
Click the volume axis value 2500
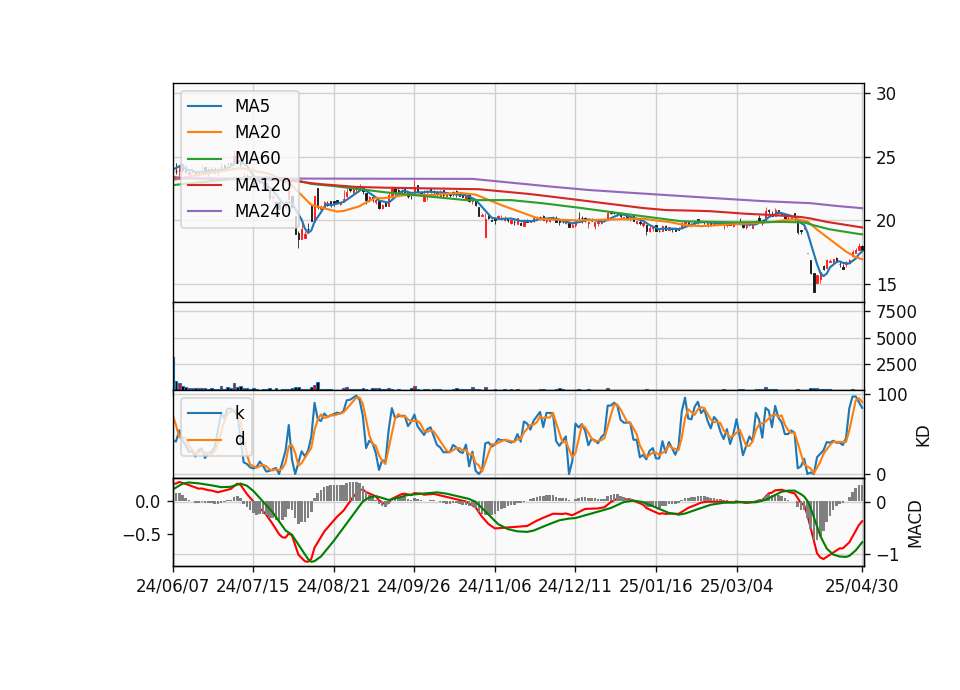pos(896,365)
